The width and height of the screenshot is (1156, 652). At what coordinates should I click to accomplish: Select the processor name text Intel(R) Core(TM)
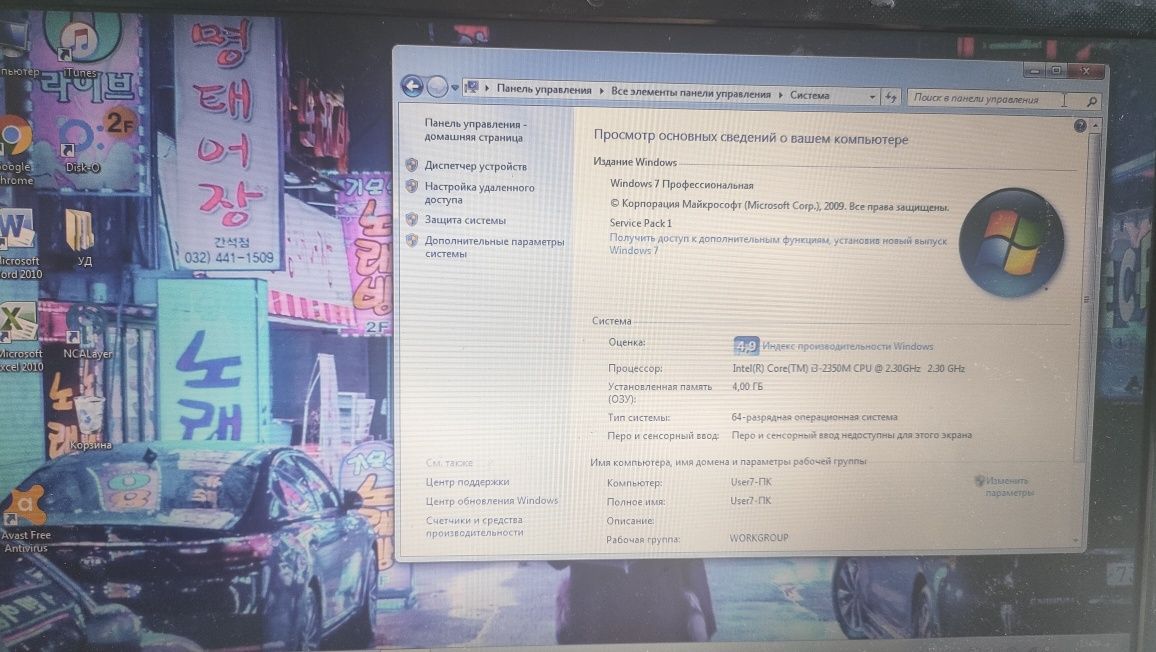pos(849,368)
